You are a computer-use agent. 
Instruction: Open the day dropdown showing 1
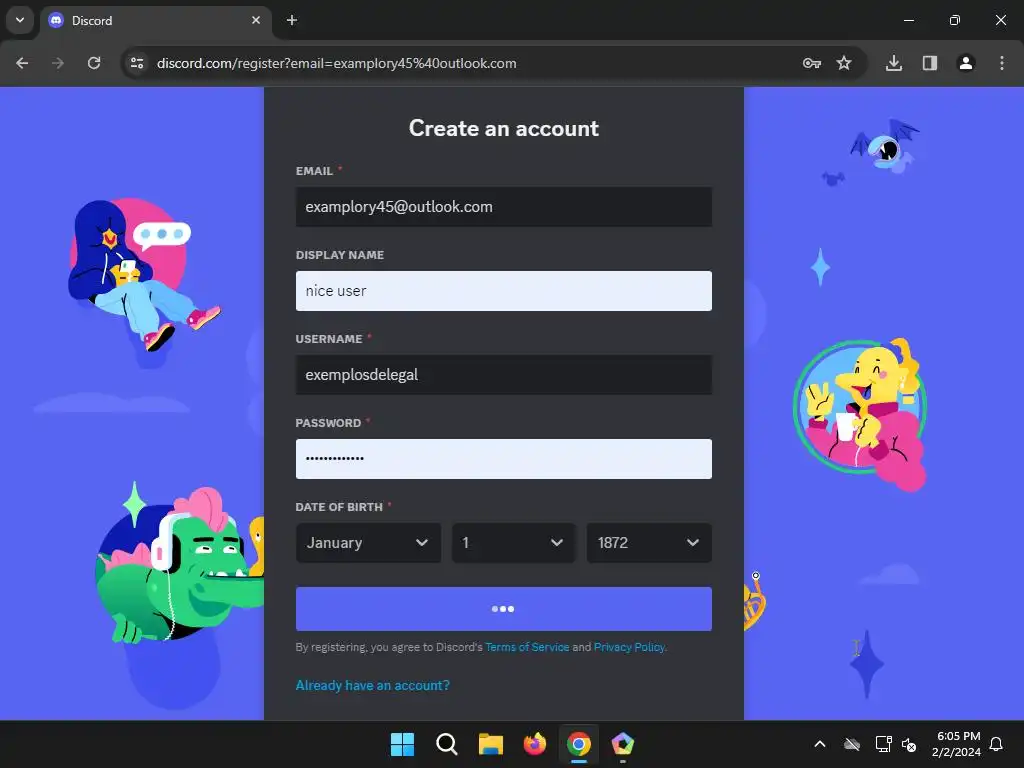pos(513,543)
